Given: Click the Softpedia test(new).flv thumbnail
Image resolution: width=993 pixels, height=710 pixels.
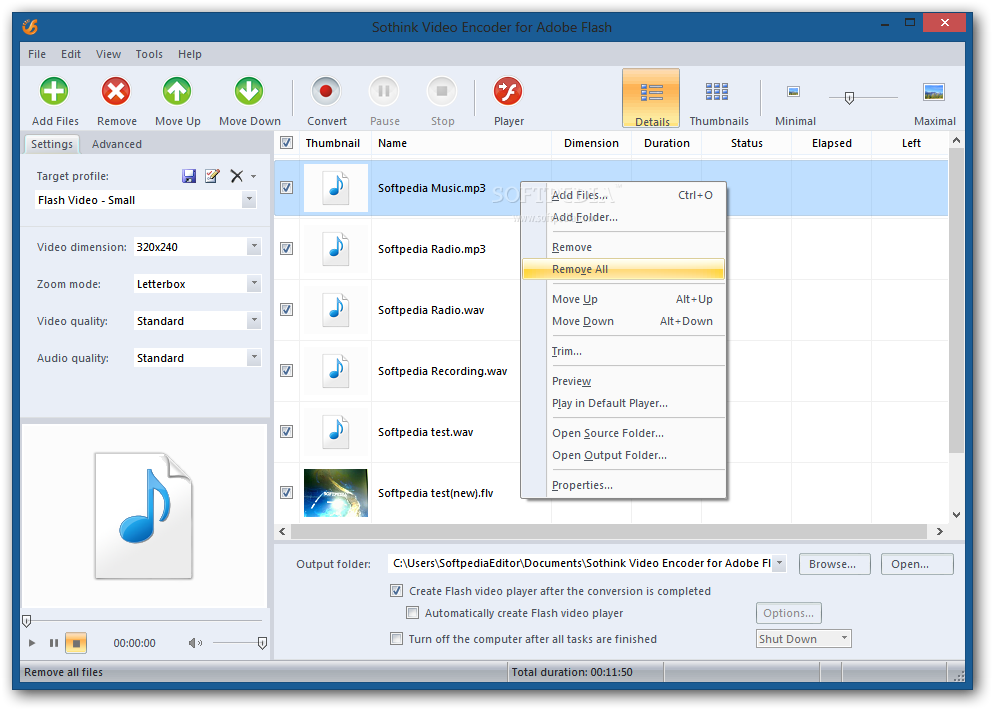Looking at the screenshot, I should [x=336, y=493].
